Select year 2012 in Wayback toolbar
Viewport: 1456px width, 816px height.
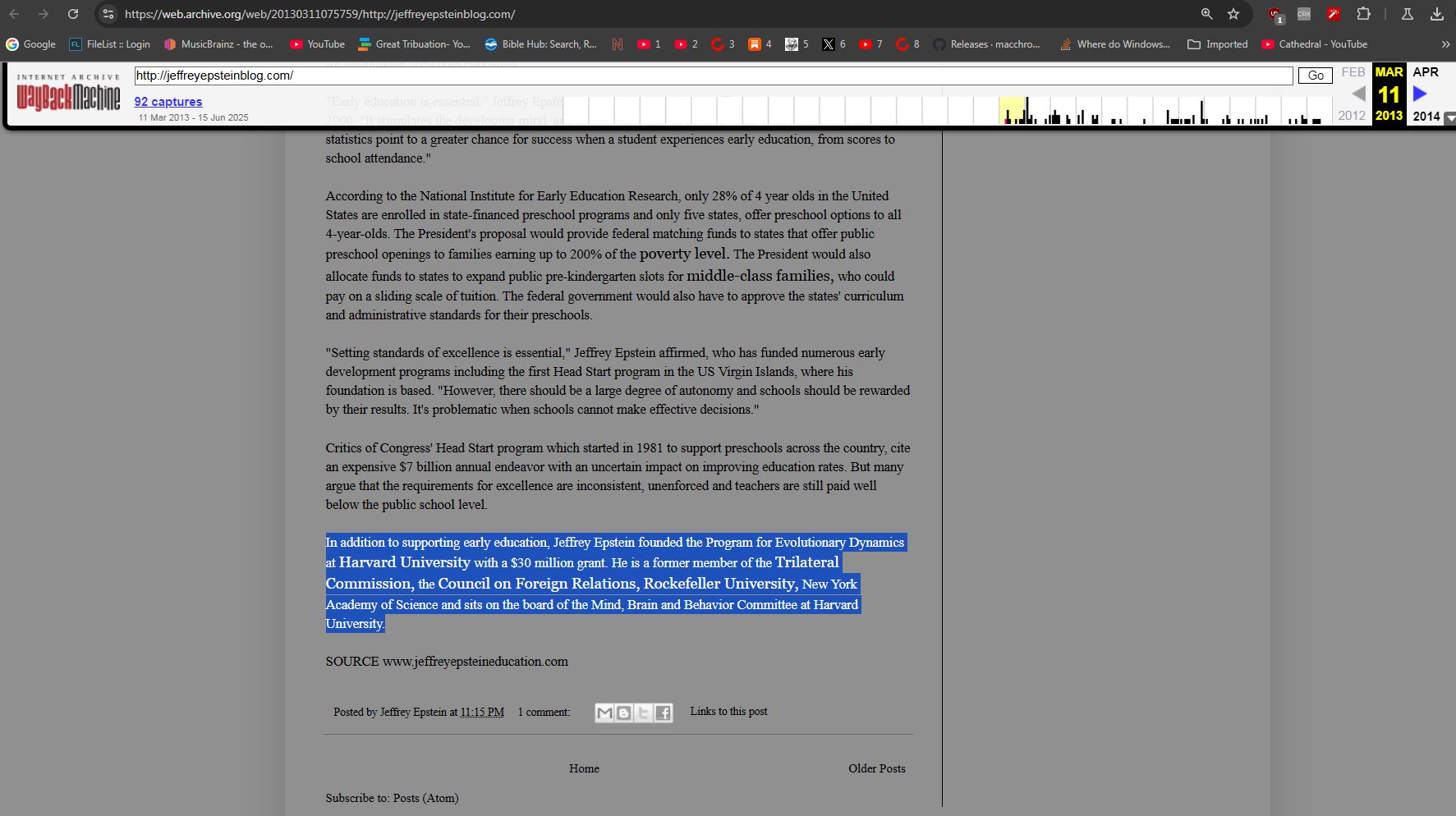coord(1352,116)
